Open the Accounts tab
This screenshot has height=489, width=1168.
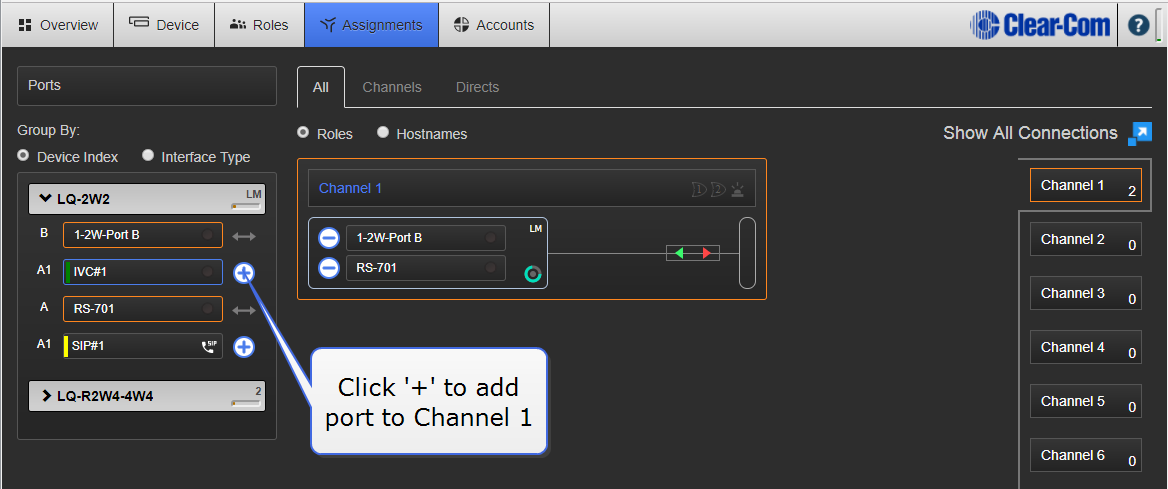pyautogui.click(x=494, y=25)
